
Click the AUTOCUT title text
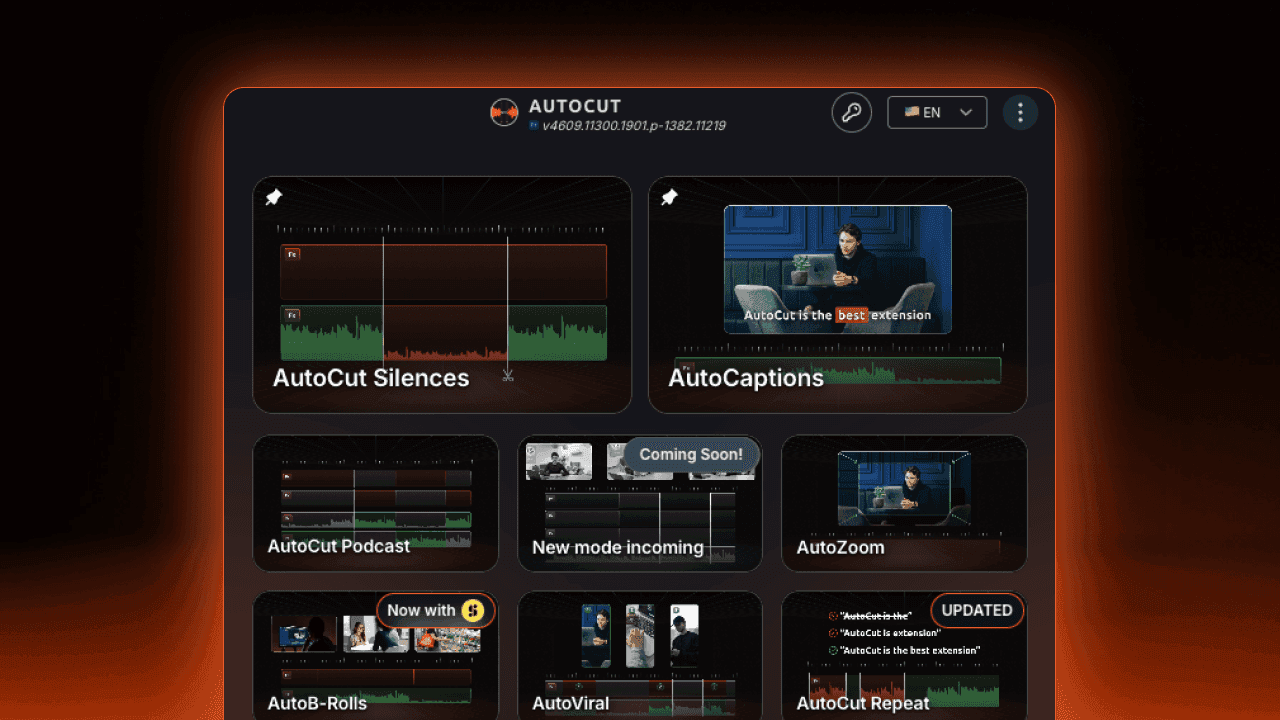point(575,106)
